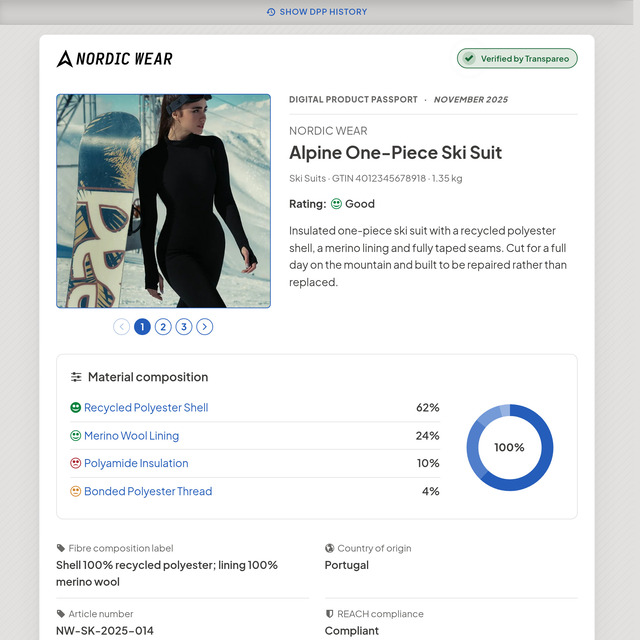Go to next image with right chevron
Screen dimensions: 640x640
click(x=205, y=327)
